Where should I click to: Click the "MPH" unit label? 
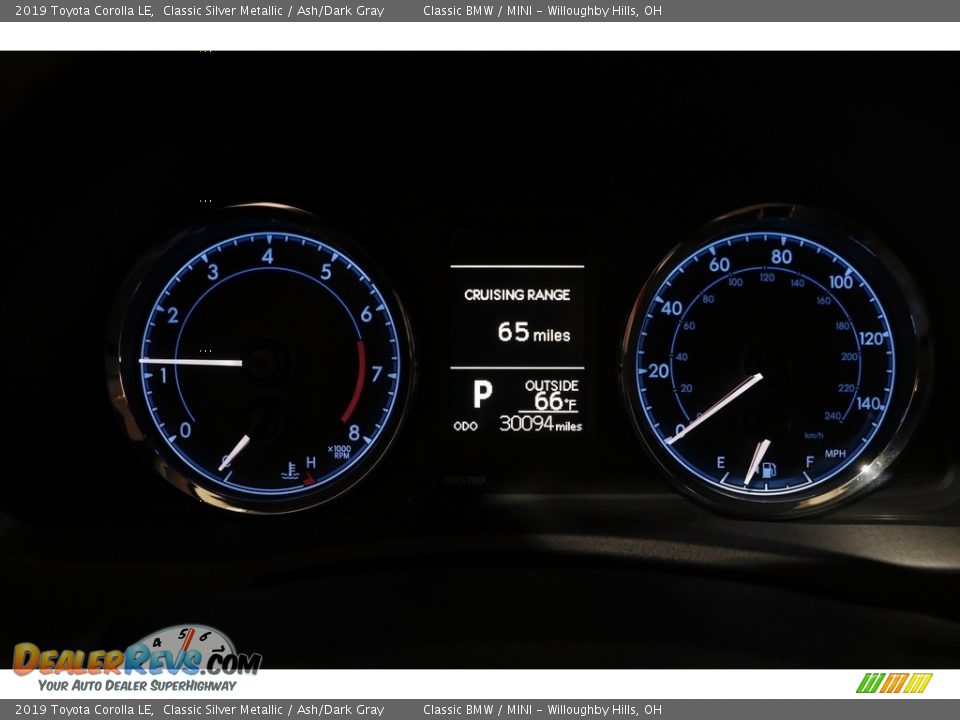tap(835, 454)
